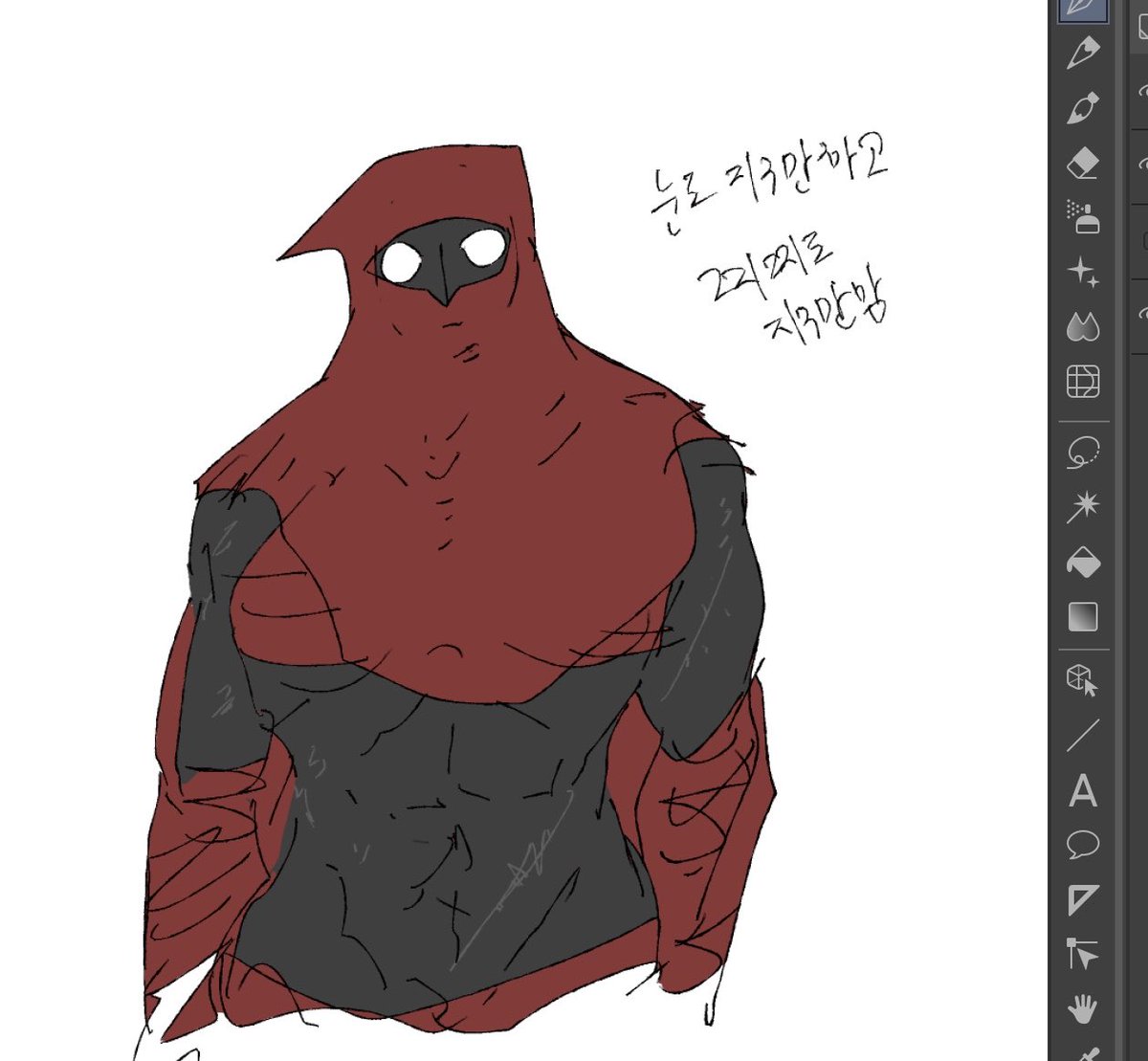Select the Blend tool
This screenshot has height=1061, width=1148.
pos(1083,327)
